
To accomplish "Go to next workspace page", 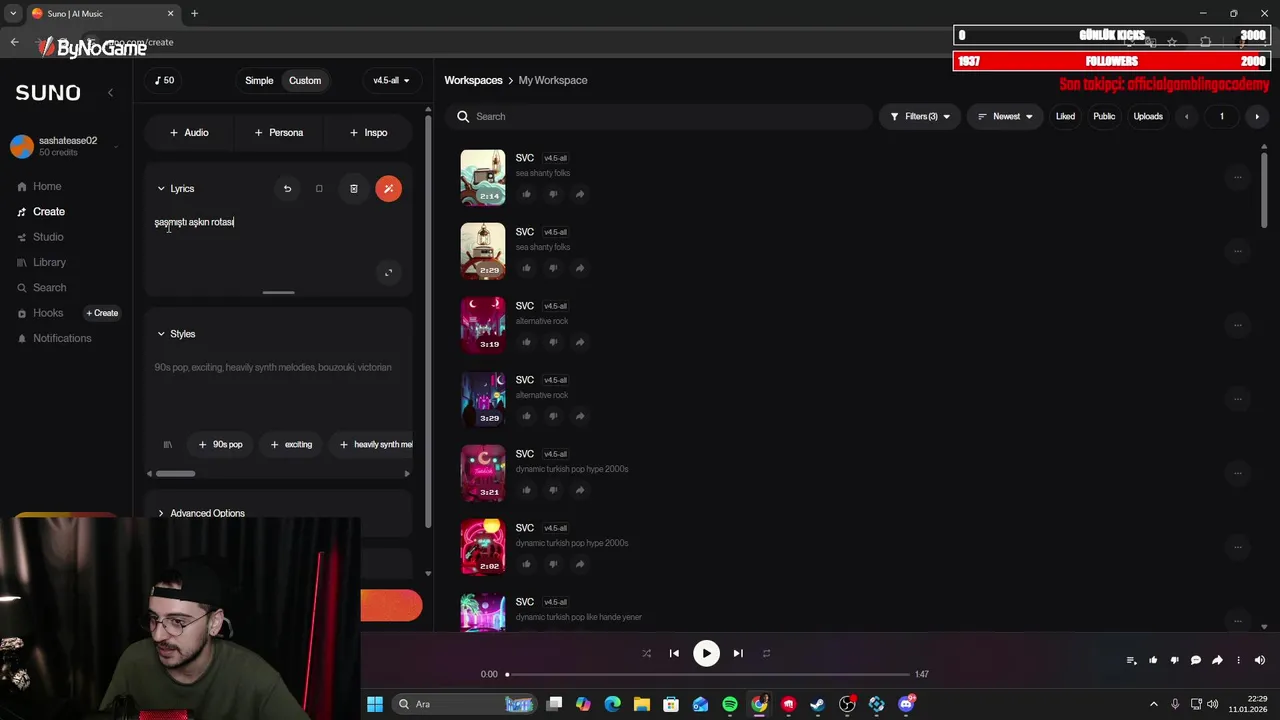I will [x=1257, y=117].
